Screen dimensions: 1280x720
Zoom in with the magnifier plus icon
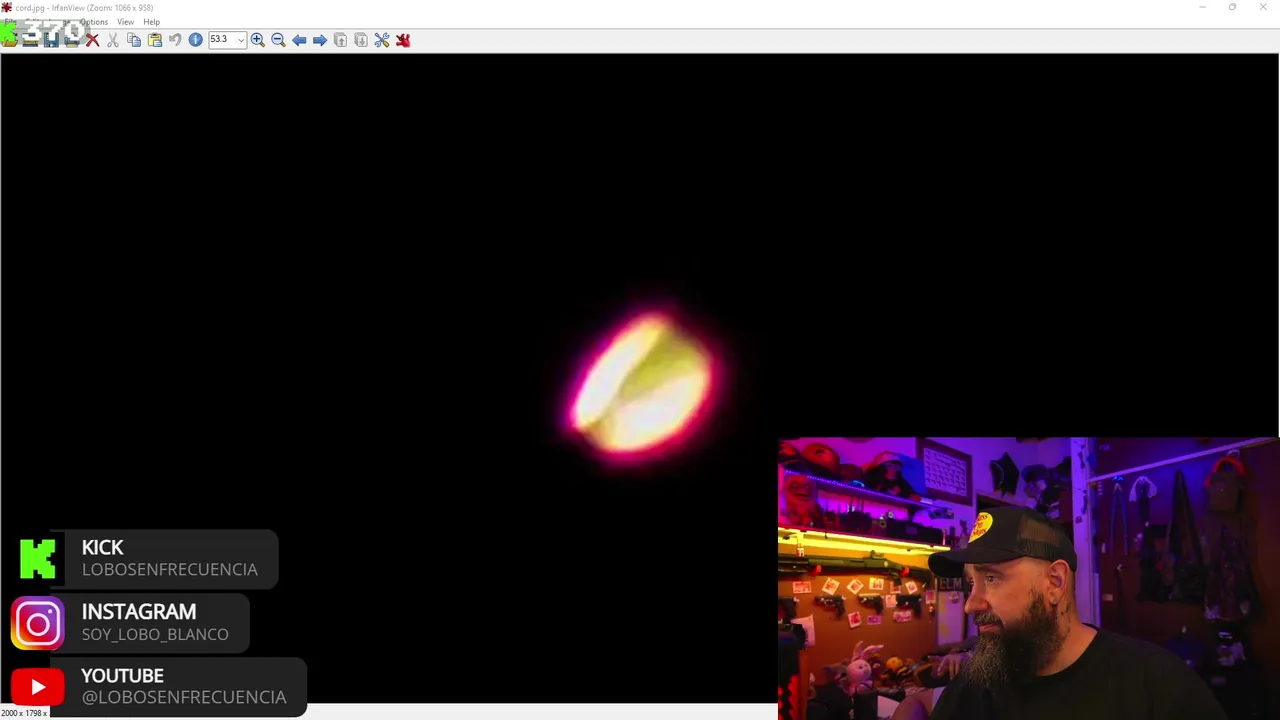258,40
